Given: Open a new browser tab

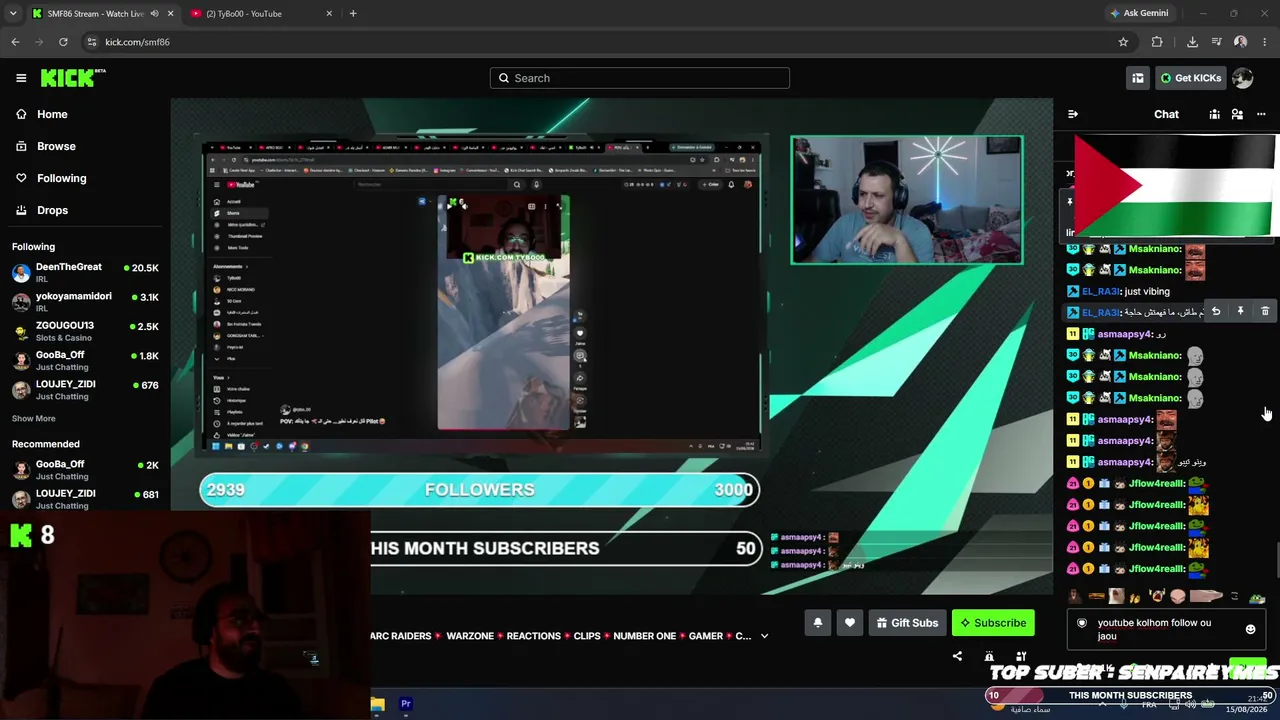Looking at the screenshot, I should (353, 14).
